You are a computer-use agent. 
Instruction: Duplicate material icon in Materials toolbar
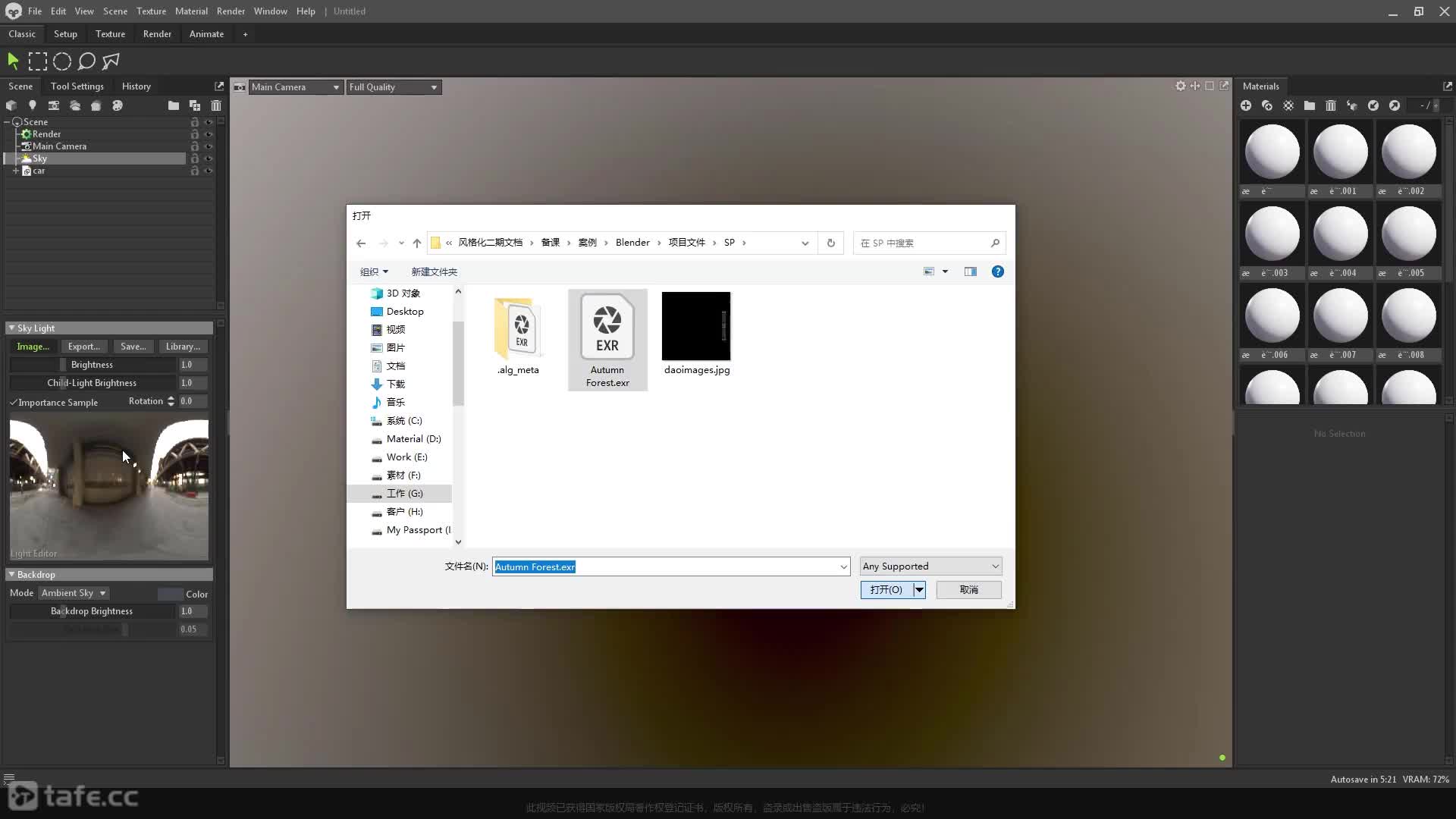[1267, 105]
